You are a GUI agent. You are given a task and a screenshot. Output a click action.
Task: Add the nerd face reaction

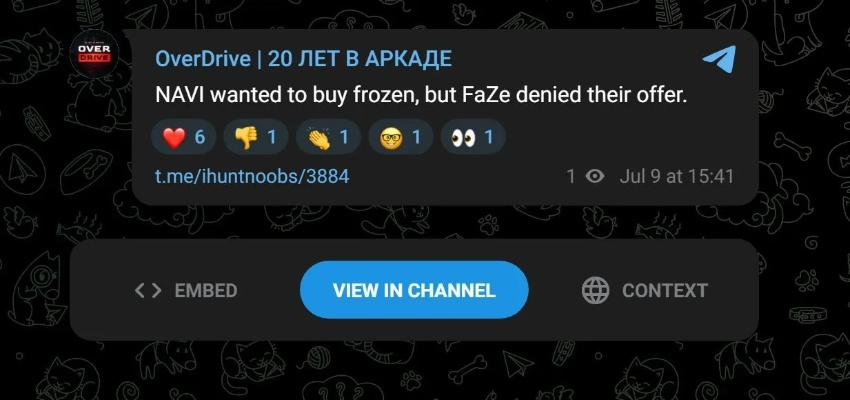(x=401, y=137)
